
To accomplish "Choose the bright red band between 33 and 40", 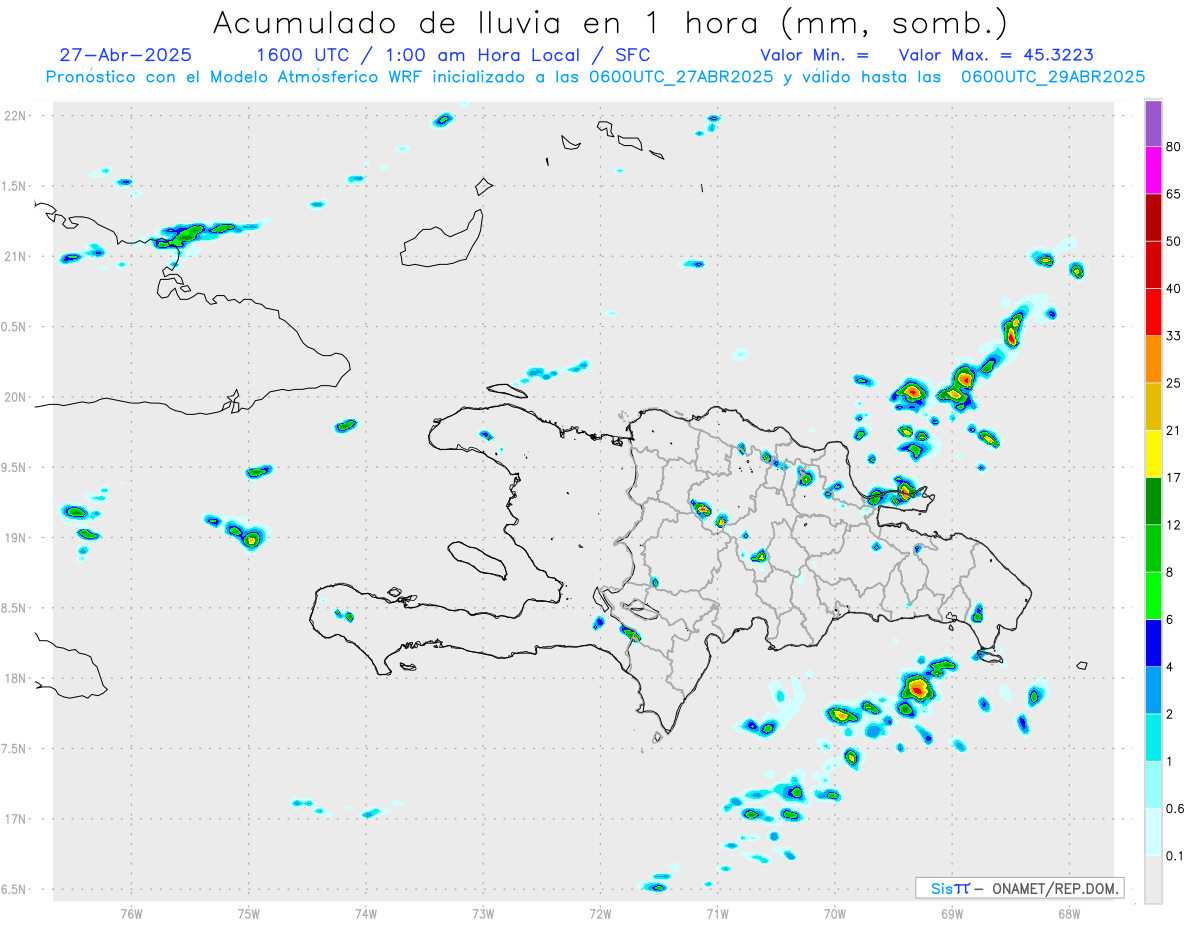I will point(1153,311).
